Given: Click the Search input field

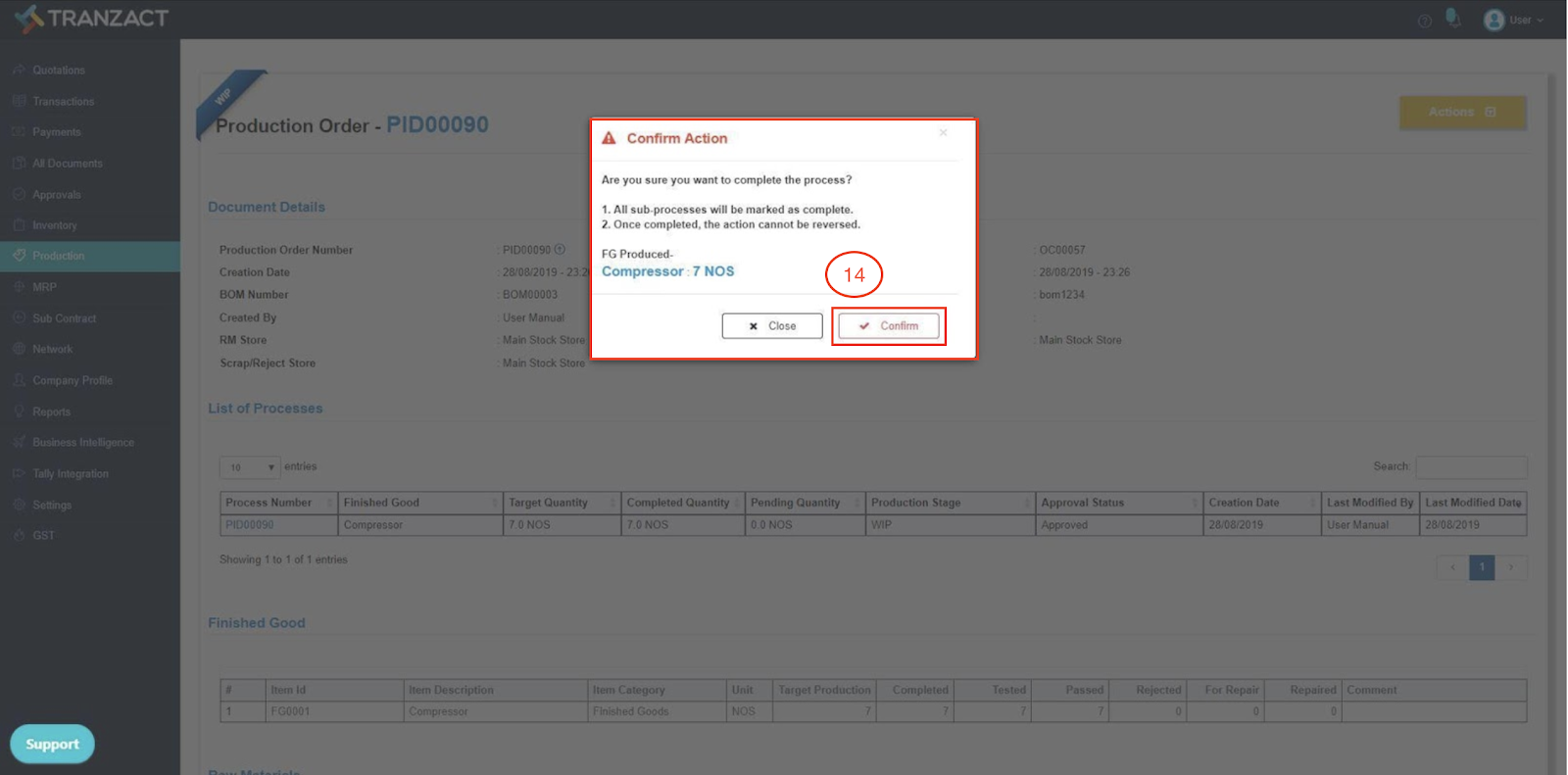Looking at the screenshot, I should tap(1471, 466).
